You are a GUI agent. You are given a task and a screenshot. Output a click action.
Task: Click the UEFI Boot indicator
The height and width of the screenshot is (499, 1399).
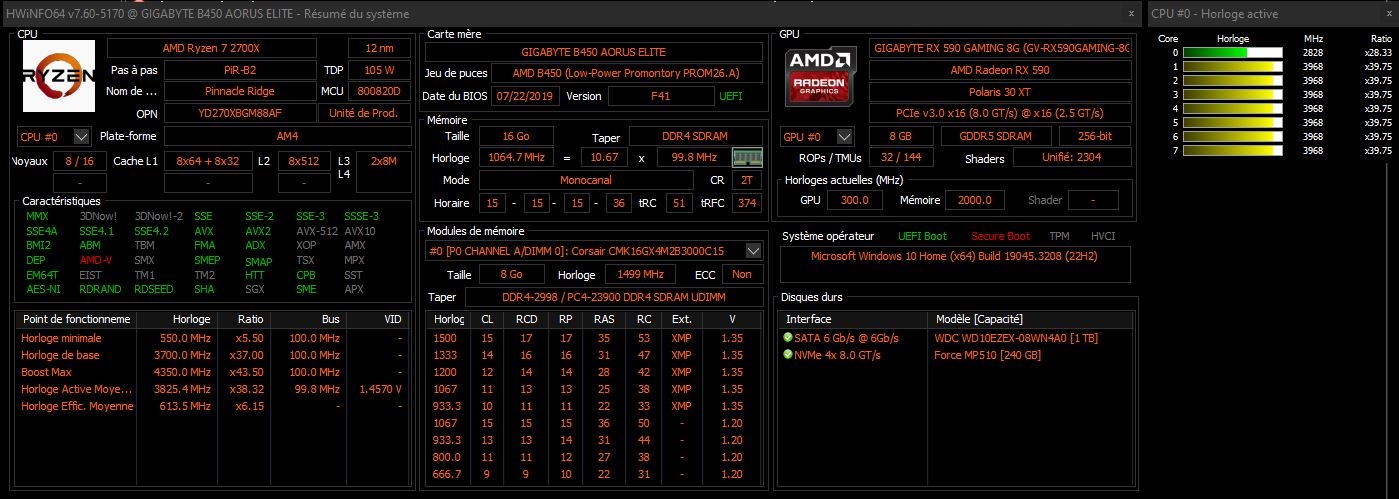pyautogui.click(x=922, y=236)
